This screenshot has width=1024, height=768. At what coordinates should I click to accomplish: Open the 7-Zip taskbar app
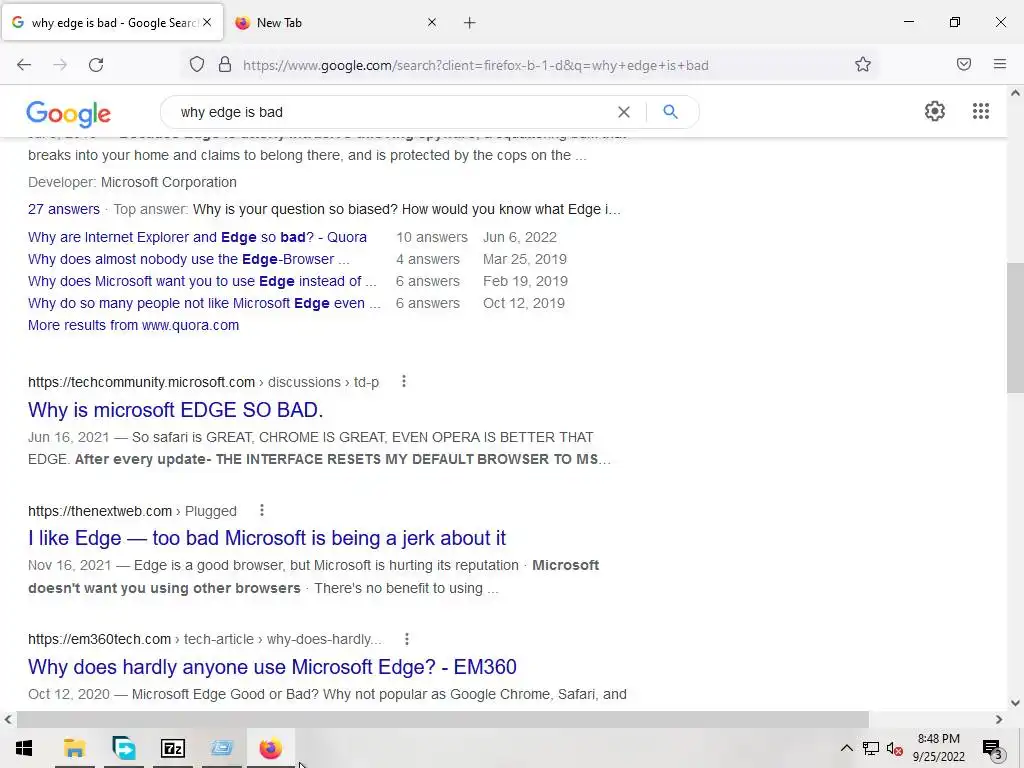click(x=173, y=748)
